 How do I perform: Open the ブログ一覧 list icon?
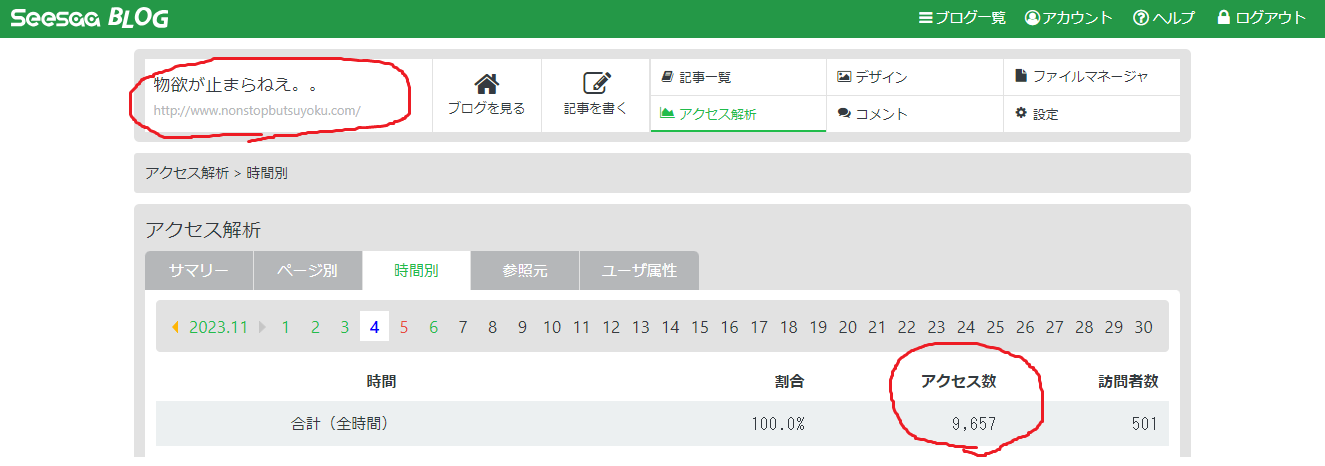coord(925,18)
